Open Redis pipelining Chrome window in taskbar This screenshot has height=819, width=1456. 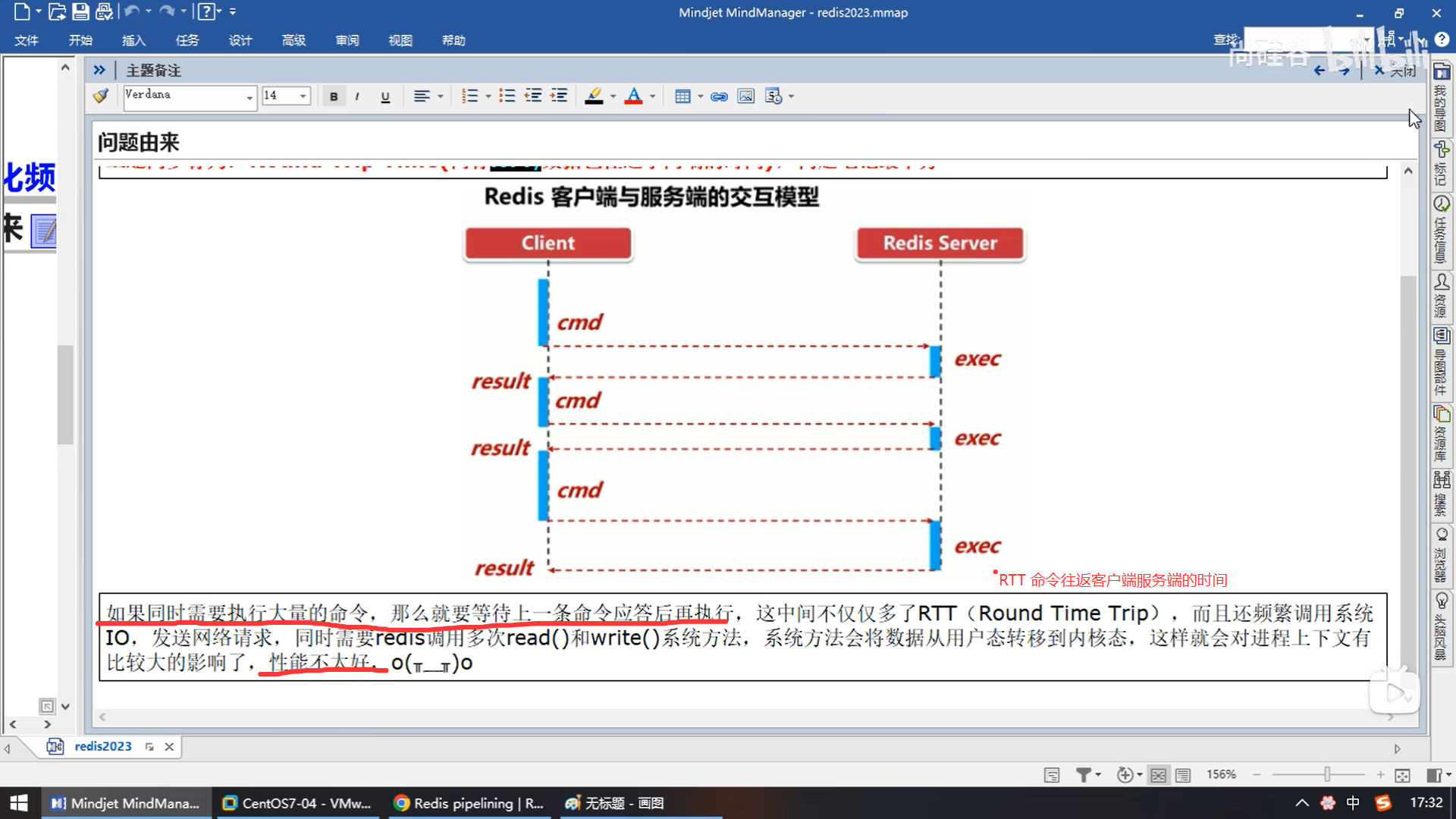(x=470, y=803)
